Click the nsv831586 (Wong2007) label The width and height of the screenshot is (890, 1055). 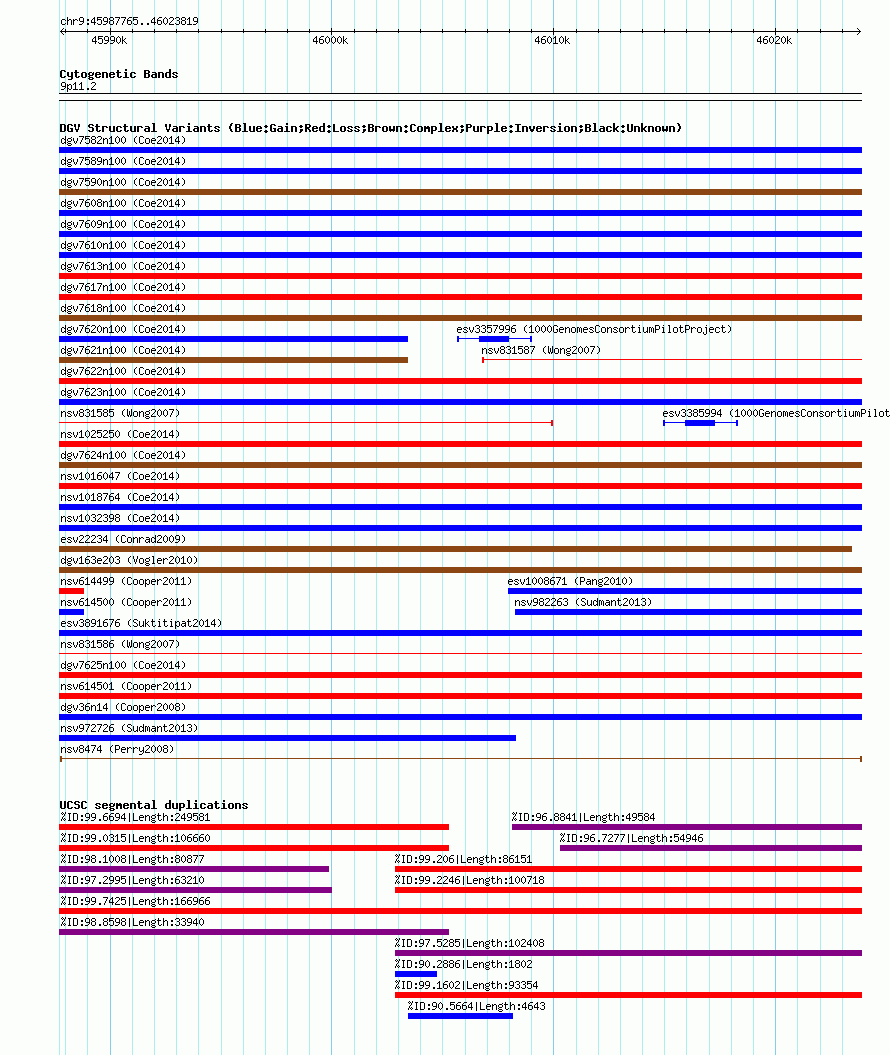pos(120,644)
